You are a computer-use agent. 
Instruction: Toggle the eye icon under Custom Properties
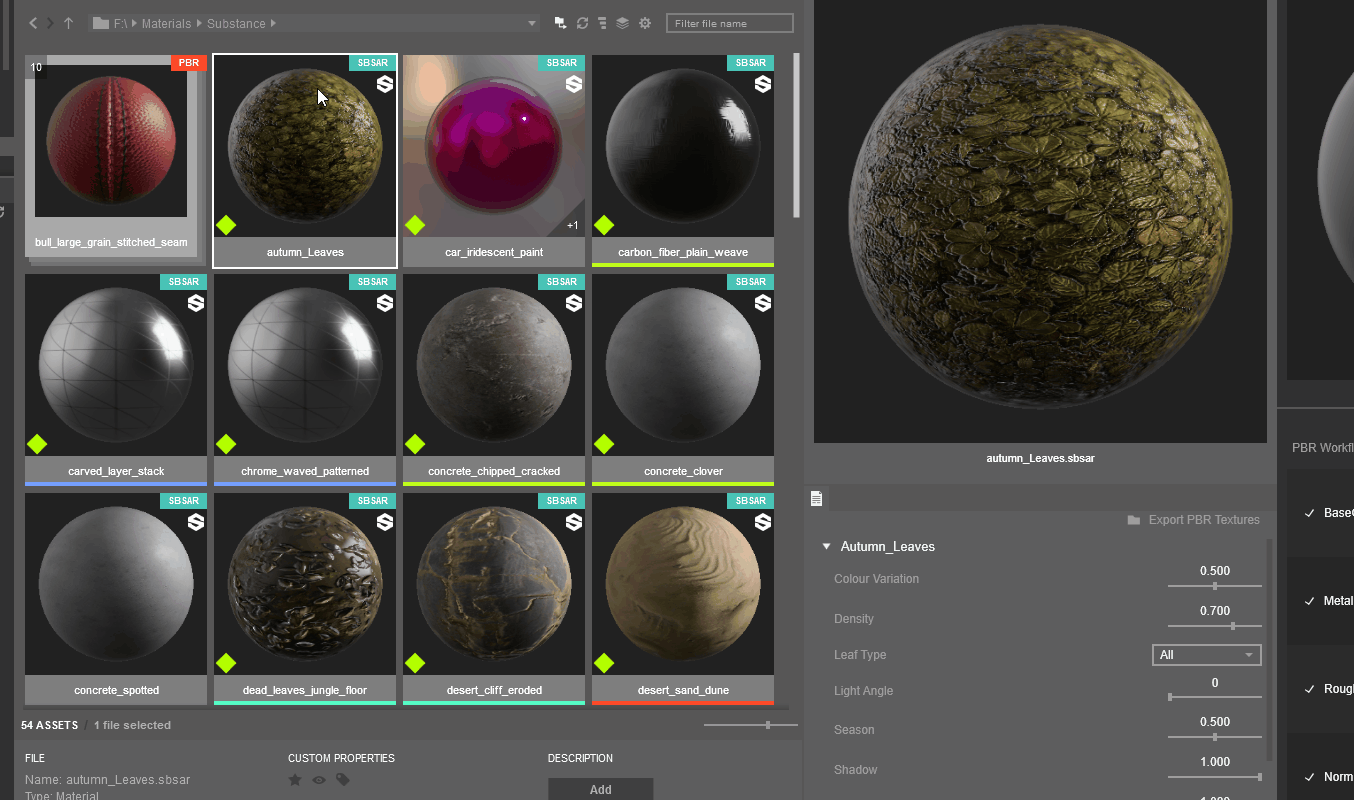click(x=319, y=780)
